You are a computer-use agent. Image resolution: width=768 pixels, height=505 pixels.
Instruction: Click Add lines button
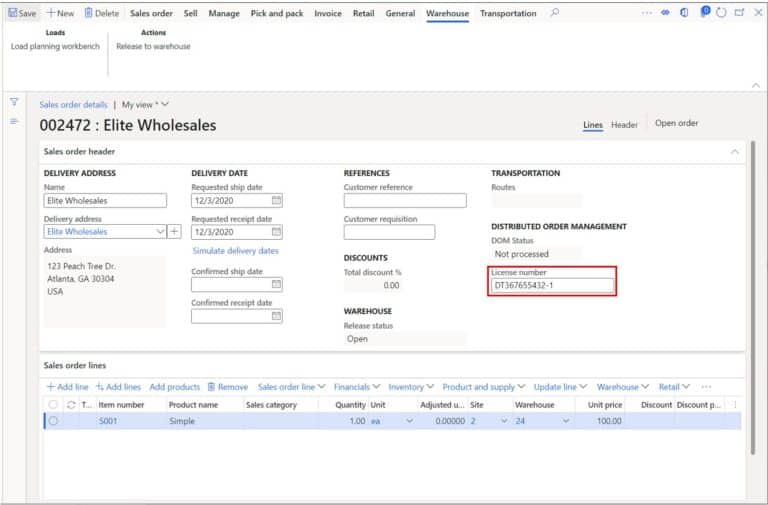[119, 387]
